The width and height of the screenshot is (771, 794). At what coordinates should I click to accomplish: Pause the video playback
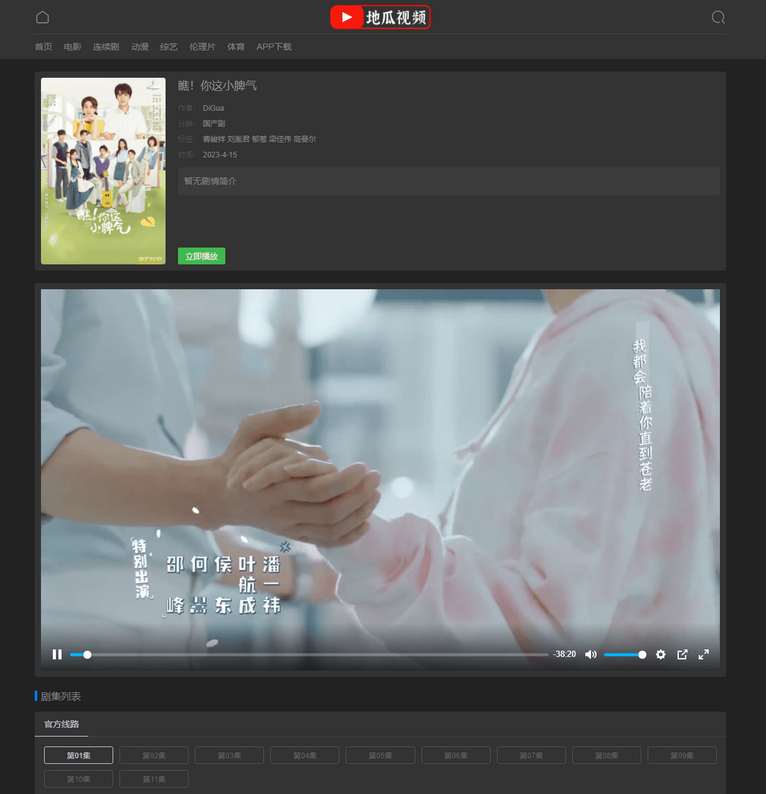tap(57, 654)
